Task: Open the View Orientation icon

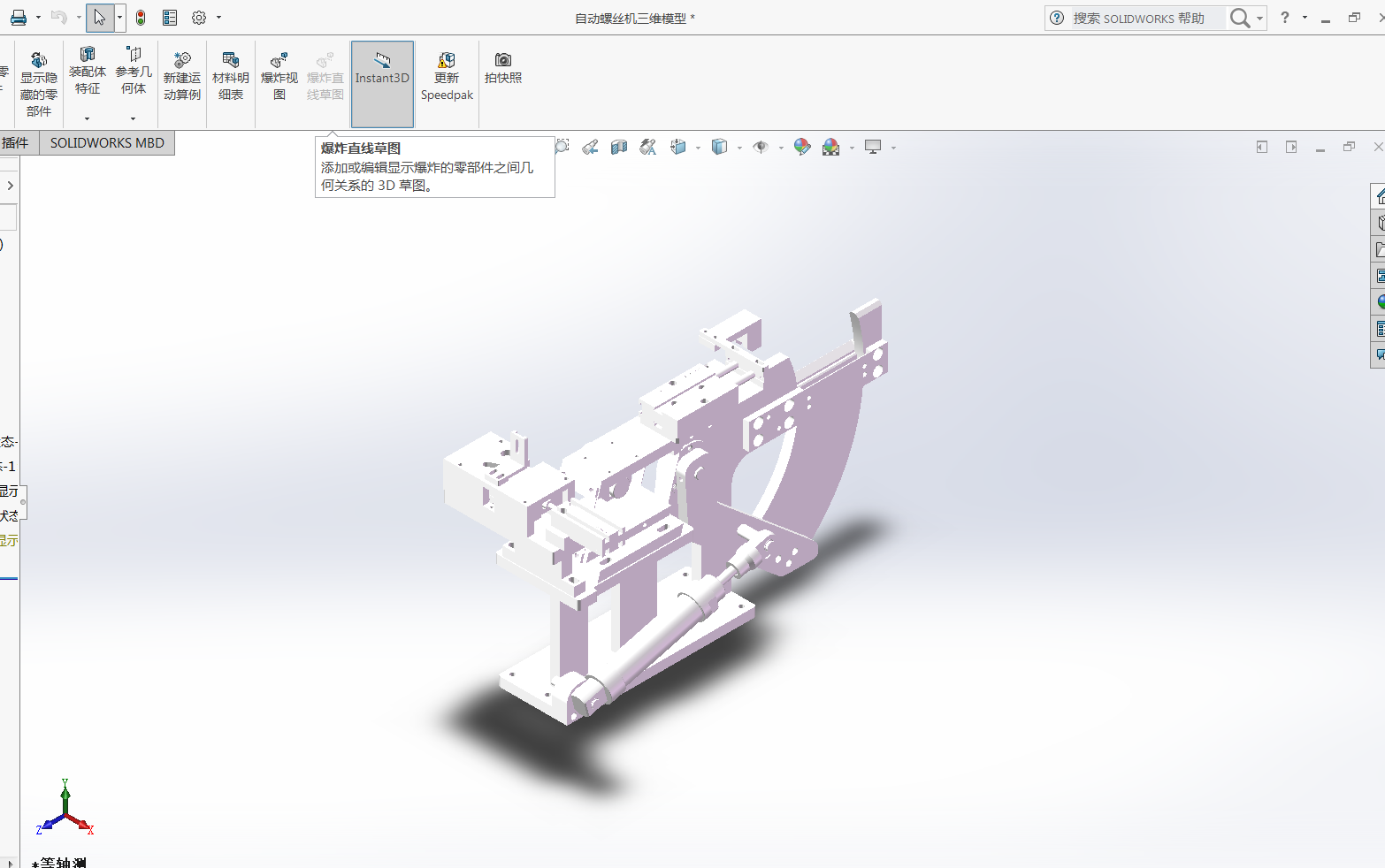Action: [678, 147]
